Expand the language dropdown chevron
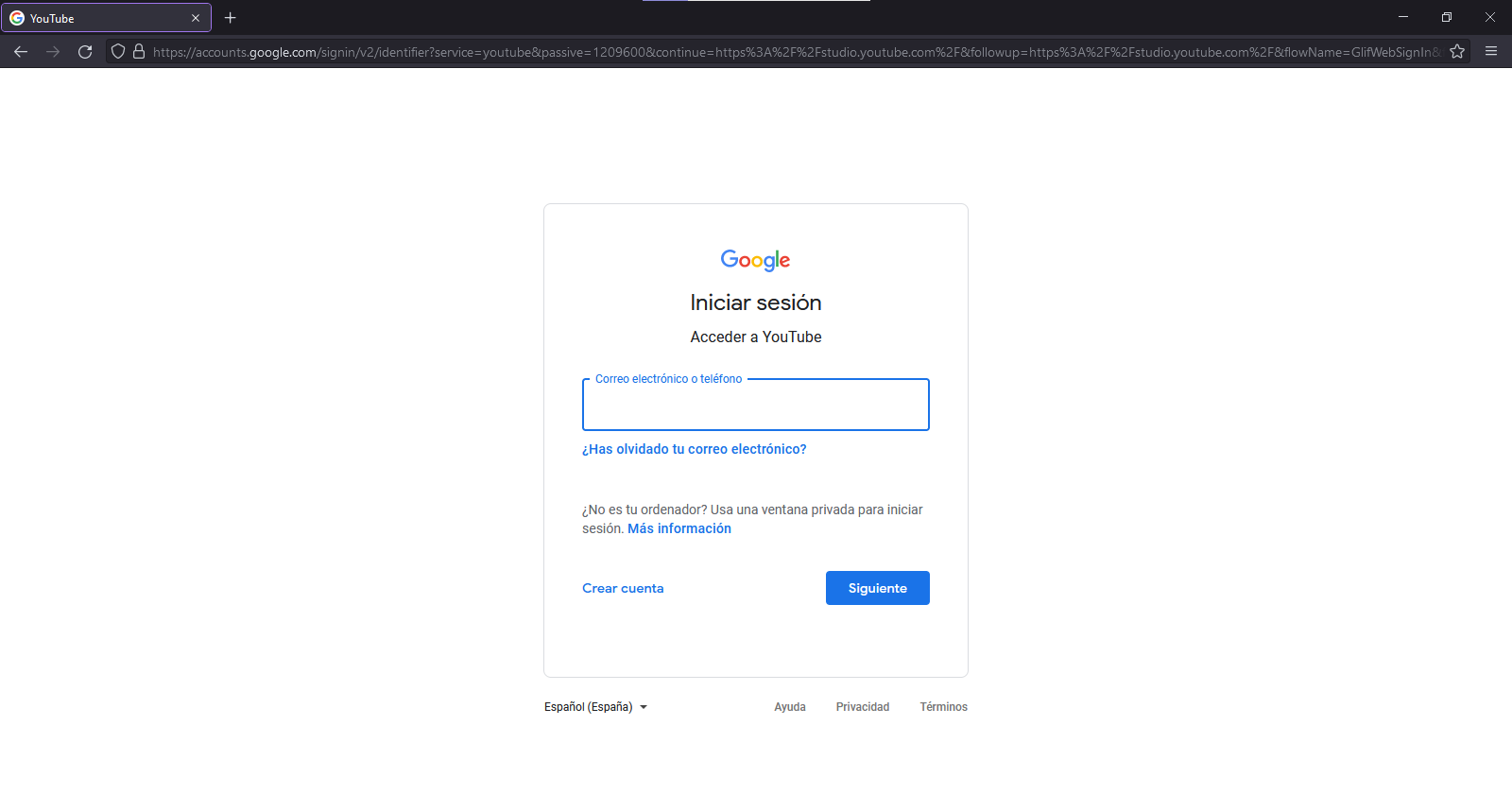The height and width of the screenshot is (812, 1512). [x=644, y=707]
